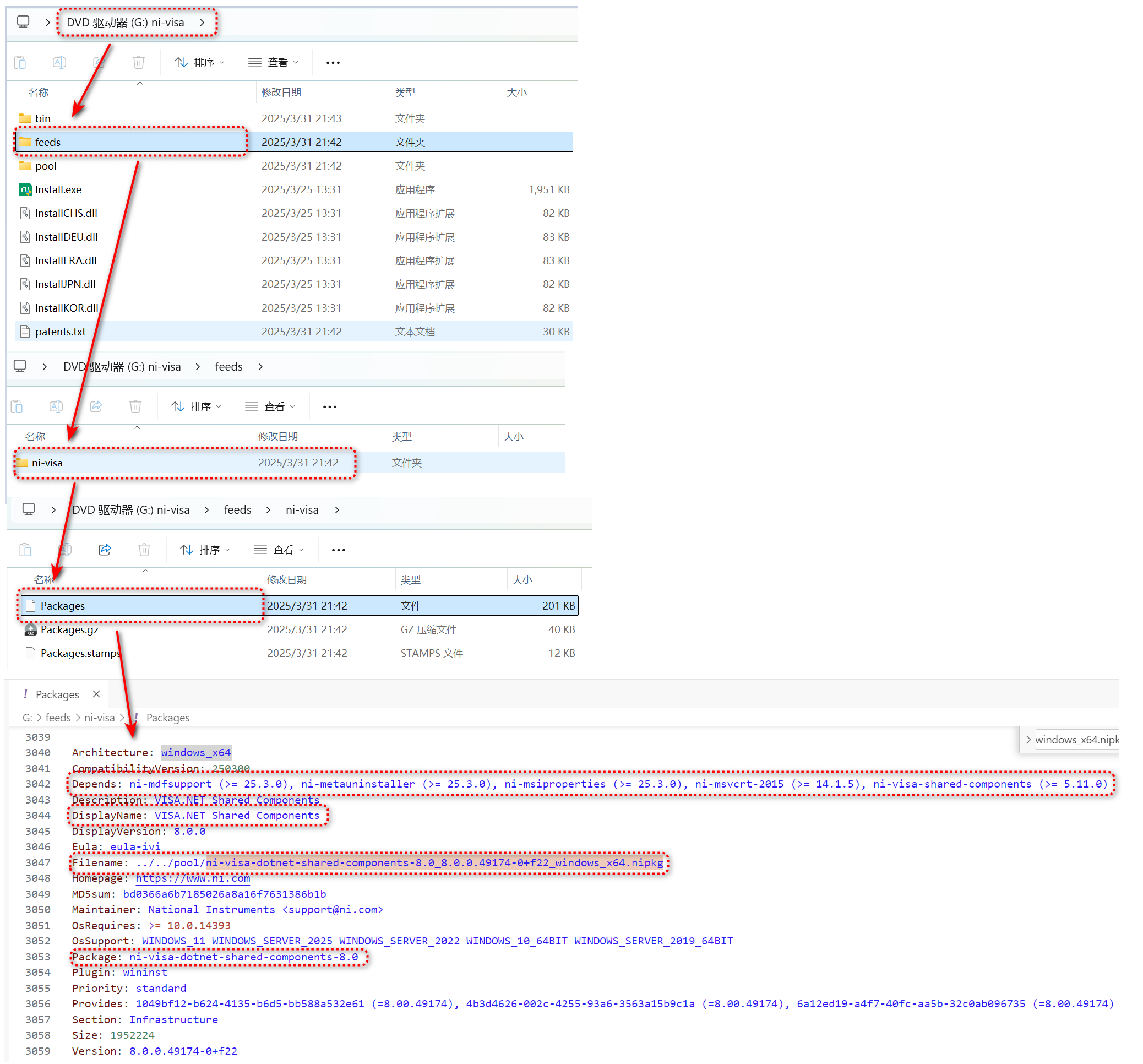Viewport: 1143px width, 1064px height.
Task: Click the This PC monitor icon in the feeds window address bar
Action: tap(20, 366)
